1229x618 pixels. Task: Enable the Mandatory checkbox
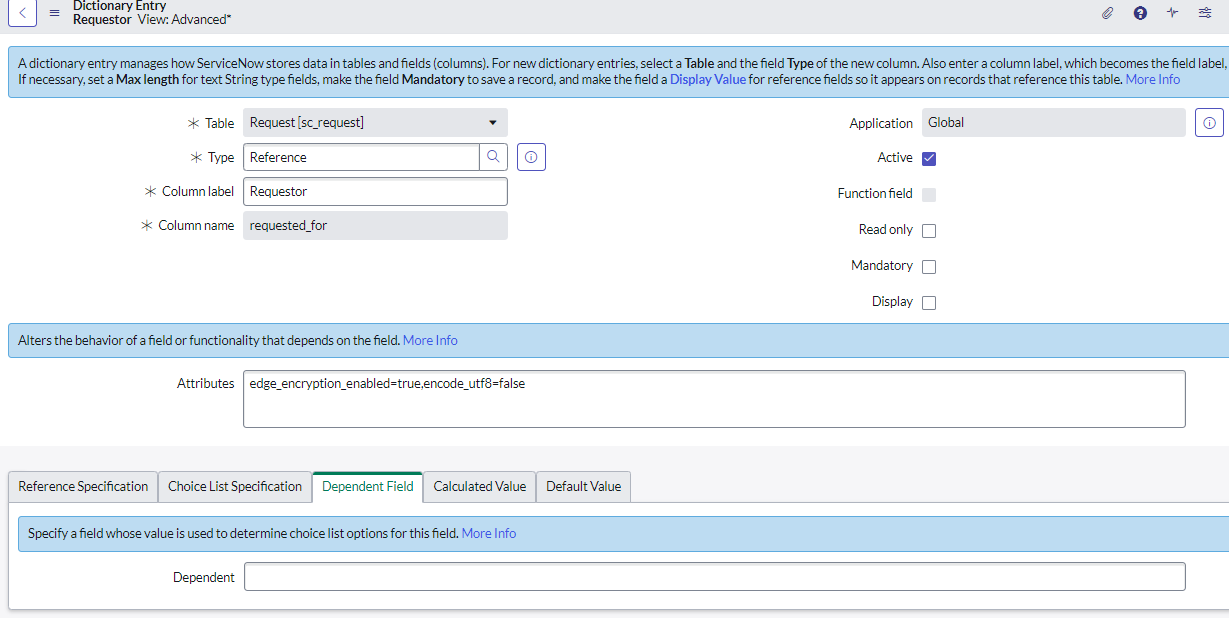click(x=929, y=266)
